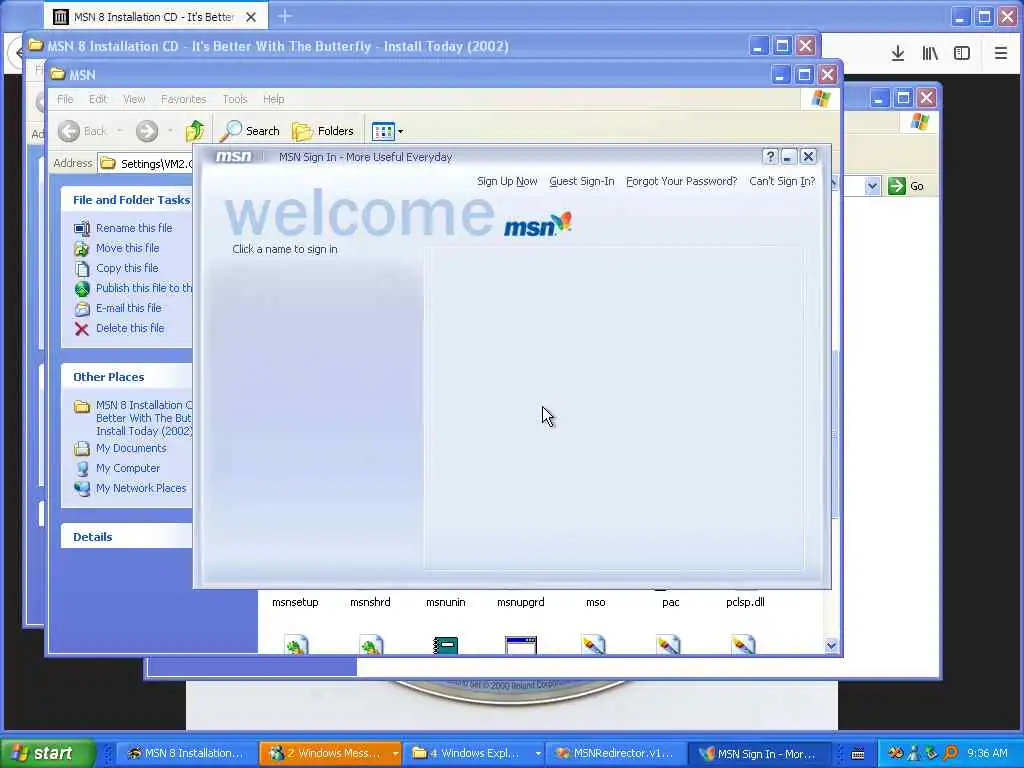1024x768 pixels.
Task: Click the system clock showing 9:36 AM
Action: (x=987, y=754)
